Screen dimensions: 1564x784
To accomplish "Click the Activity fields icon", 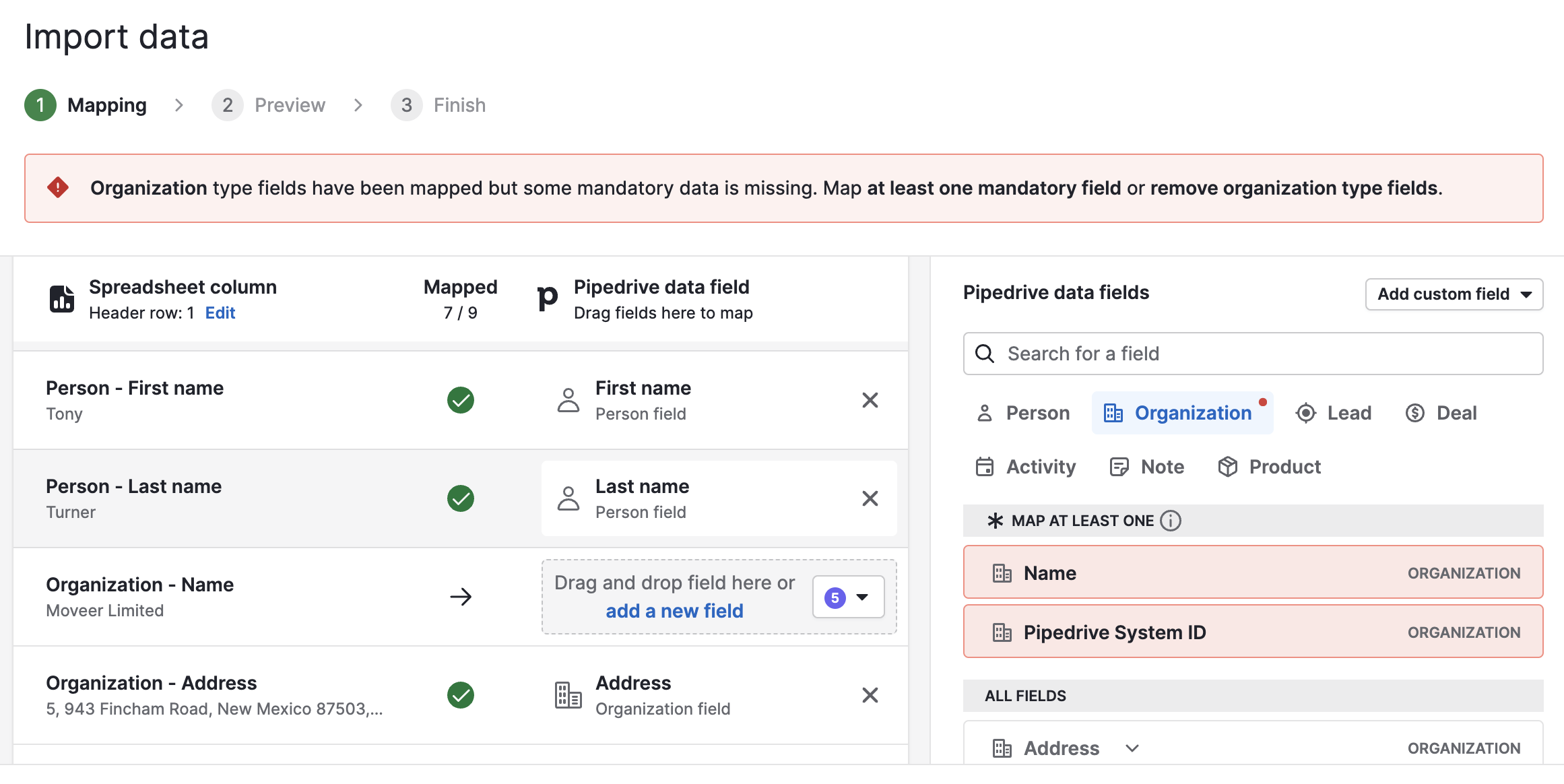I will pyautogui.click(x=985, y=465).
